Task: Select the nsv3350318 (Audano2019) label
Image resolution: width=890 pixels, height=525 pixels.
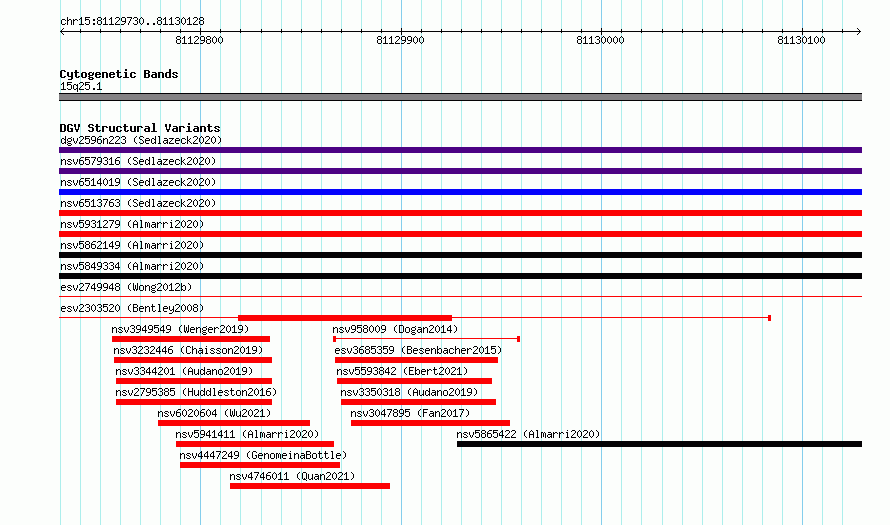Action: pos(409,392)
